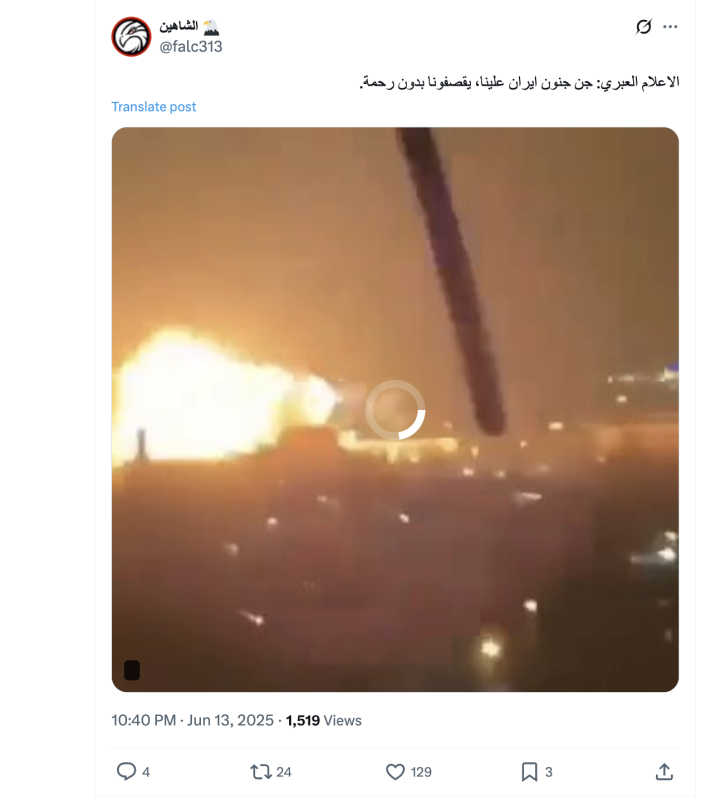Click the black square in video corner
This screenshot has width=706, height=800.
[x=132, y=670]
